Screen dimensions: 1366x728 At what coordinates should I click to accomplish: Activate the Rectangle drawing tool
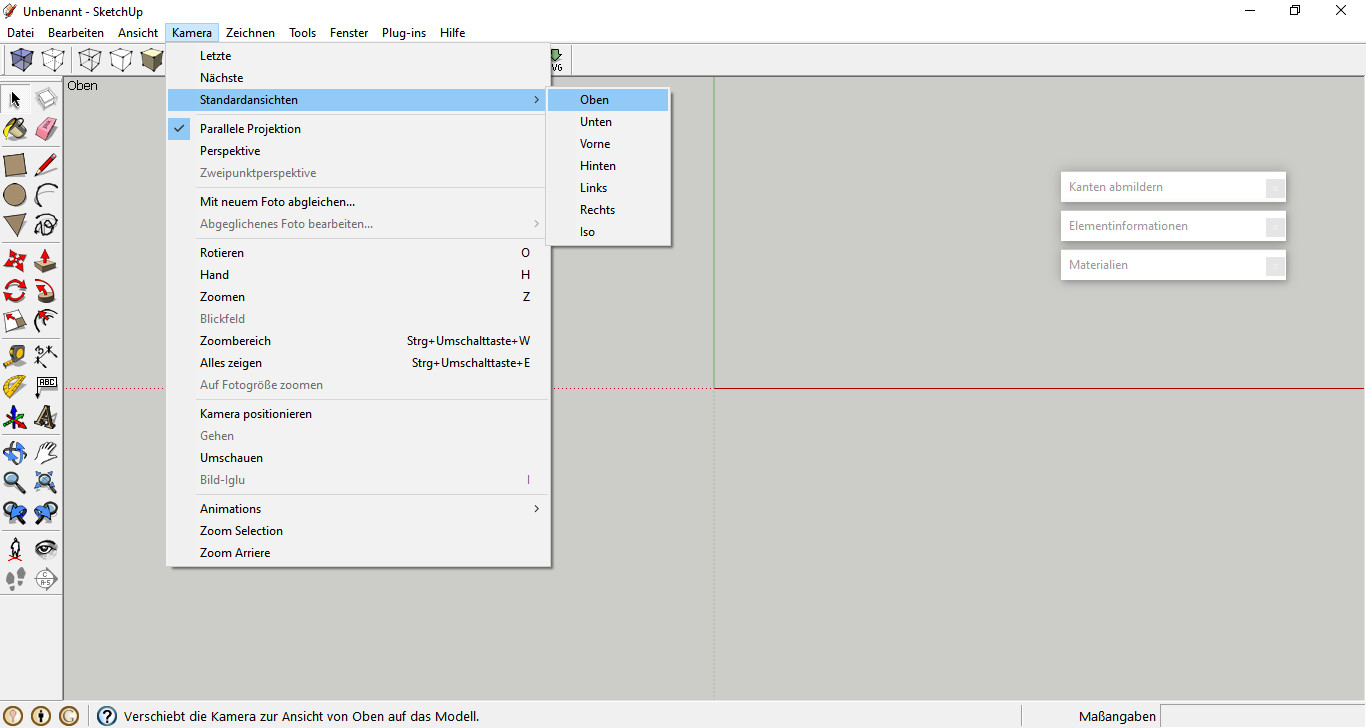coord(15,165)
